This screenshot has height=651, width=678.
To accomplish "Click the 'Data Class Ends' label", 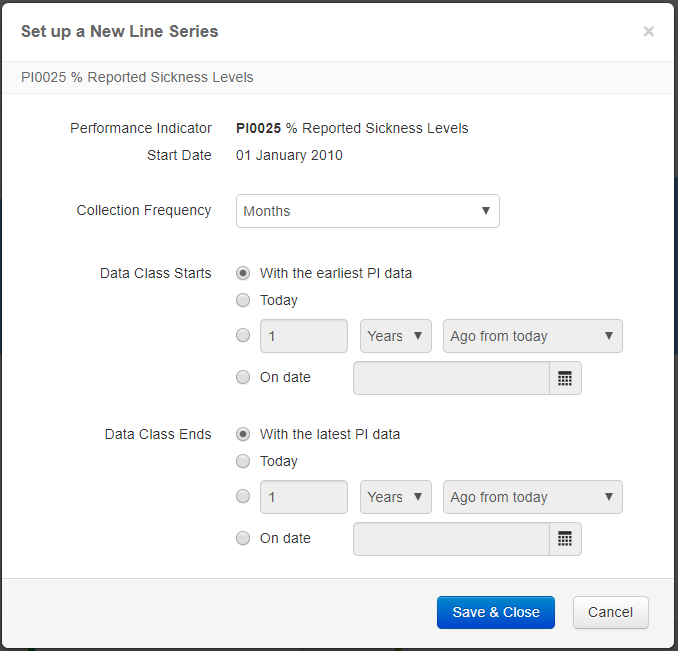I will 158,434.
